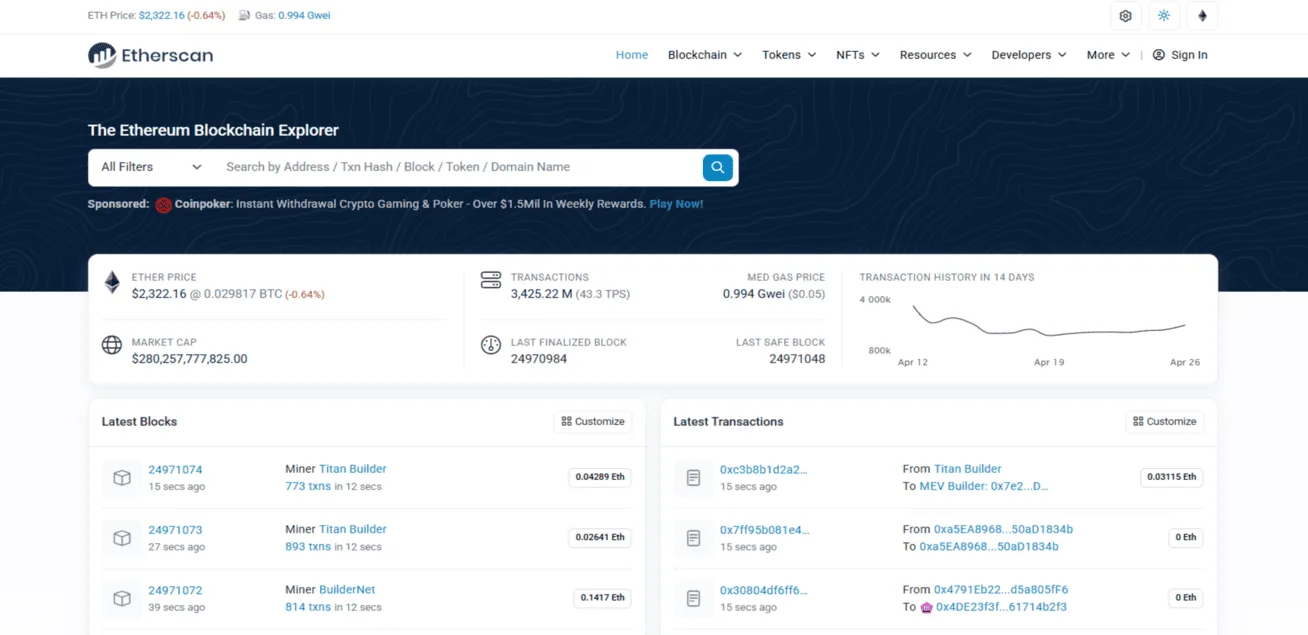Click the cube icon for block 24971073
Viewport: 1308px width, 635px height.
[x=122, y=538]
